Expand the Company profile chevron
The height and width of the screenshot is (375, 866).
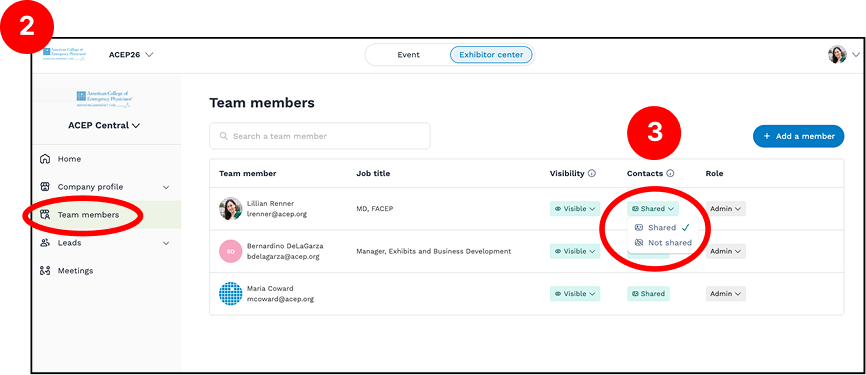coord(166,188)
